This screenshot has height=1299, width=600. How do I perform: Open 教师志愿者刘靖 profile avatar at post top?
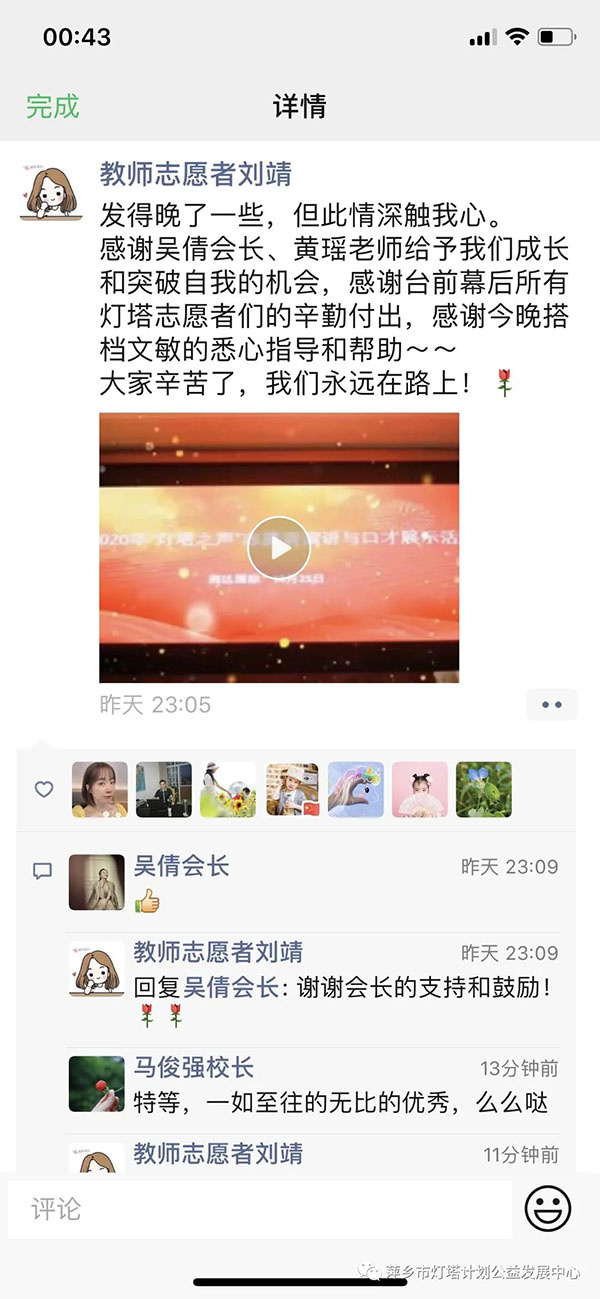click(x=52, y=190)
